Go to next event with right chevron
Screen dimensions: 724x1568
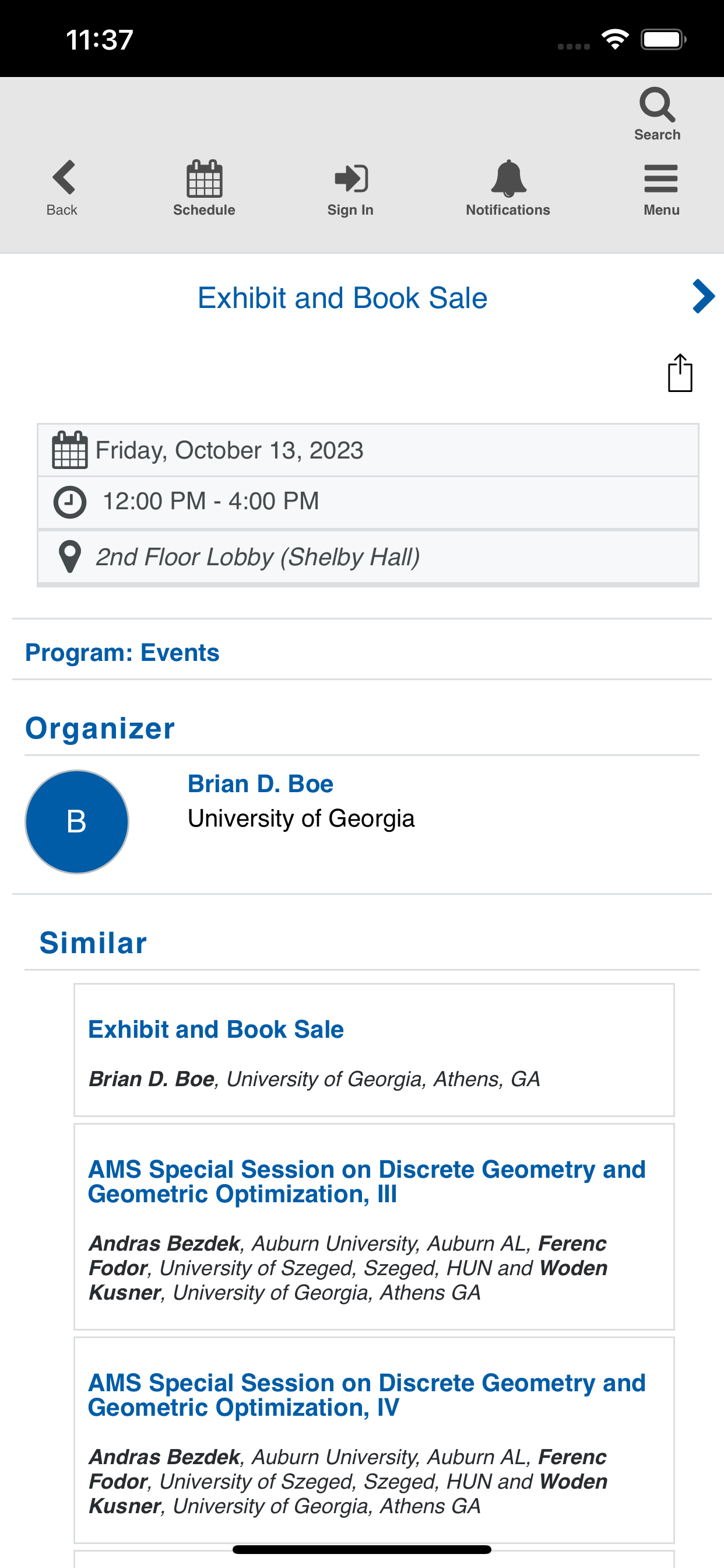point(704,296)
